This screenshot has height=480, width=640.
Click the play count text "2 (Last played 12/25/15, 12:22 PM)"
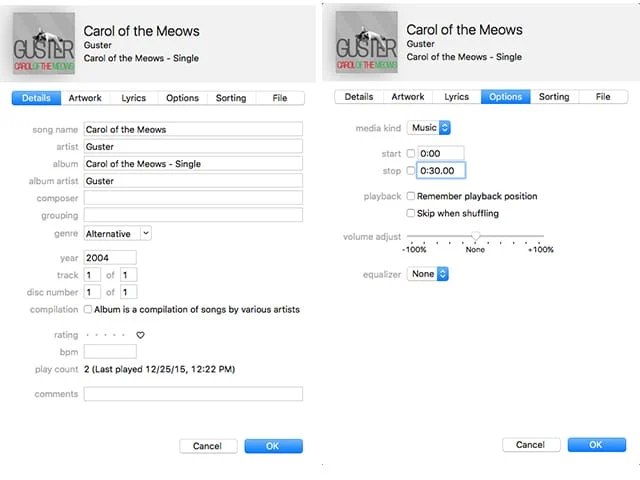160,369
